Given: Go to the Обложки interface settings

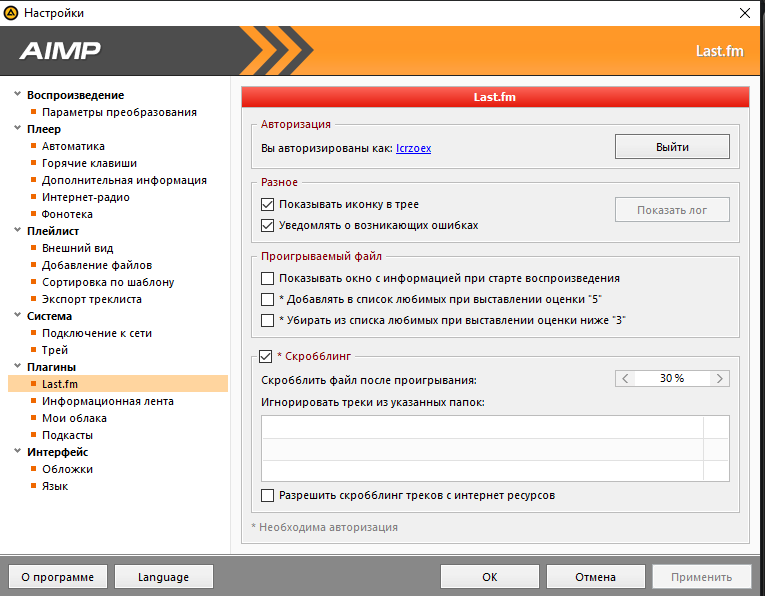Looking at the screenshot, I should (x=67, y=469).
